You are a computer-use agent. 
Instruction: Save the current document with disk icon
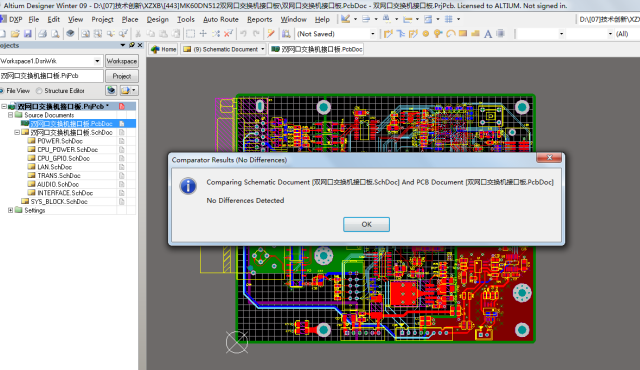[x=28, y=34]
